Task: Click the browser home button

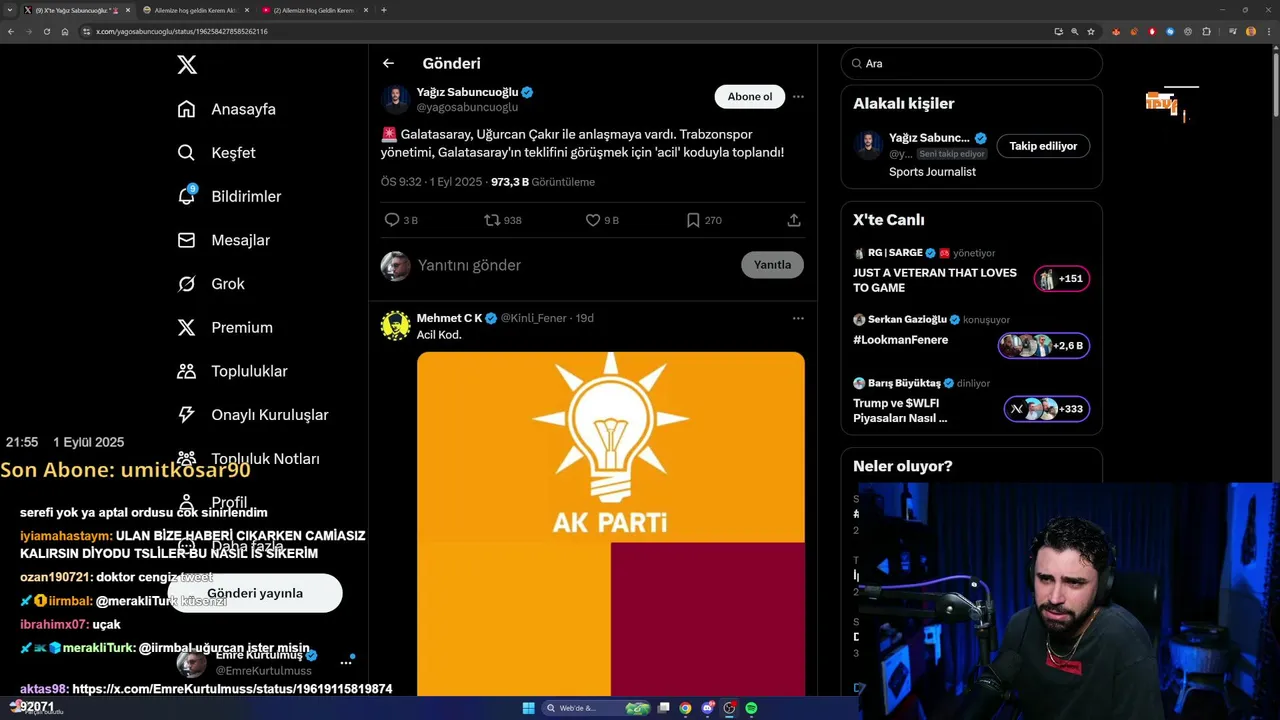Action: 65,31
